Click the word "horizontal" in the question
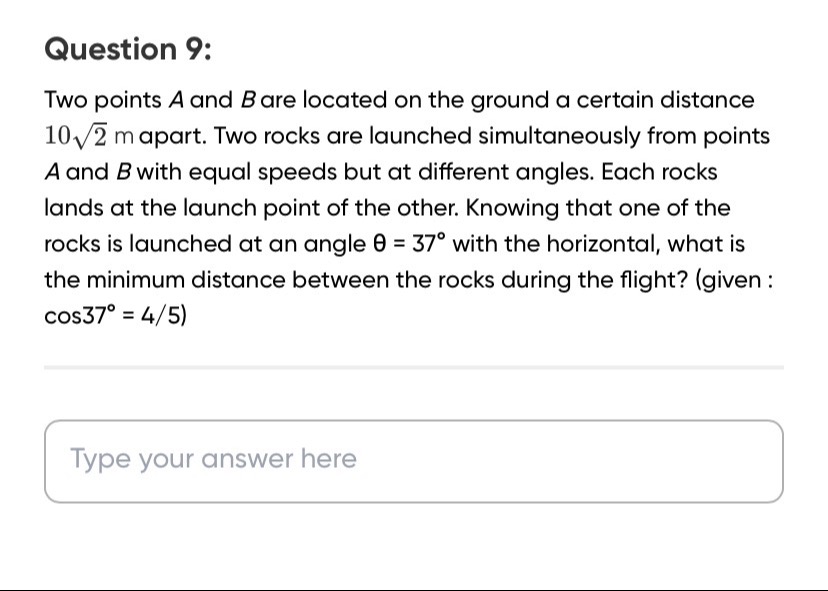The height and width of the screenshot is (591, 828). pos(603,244)
